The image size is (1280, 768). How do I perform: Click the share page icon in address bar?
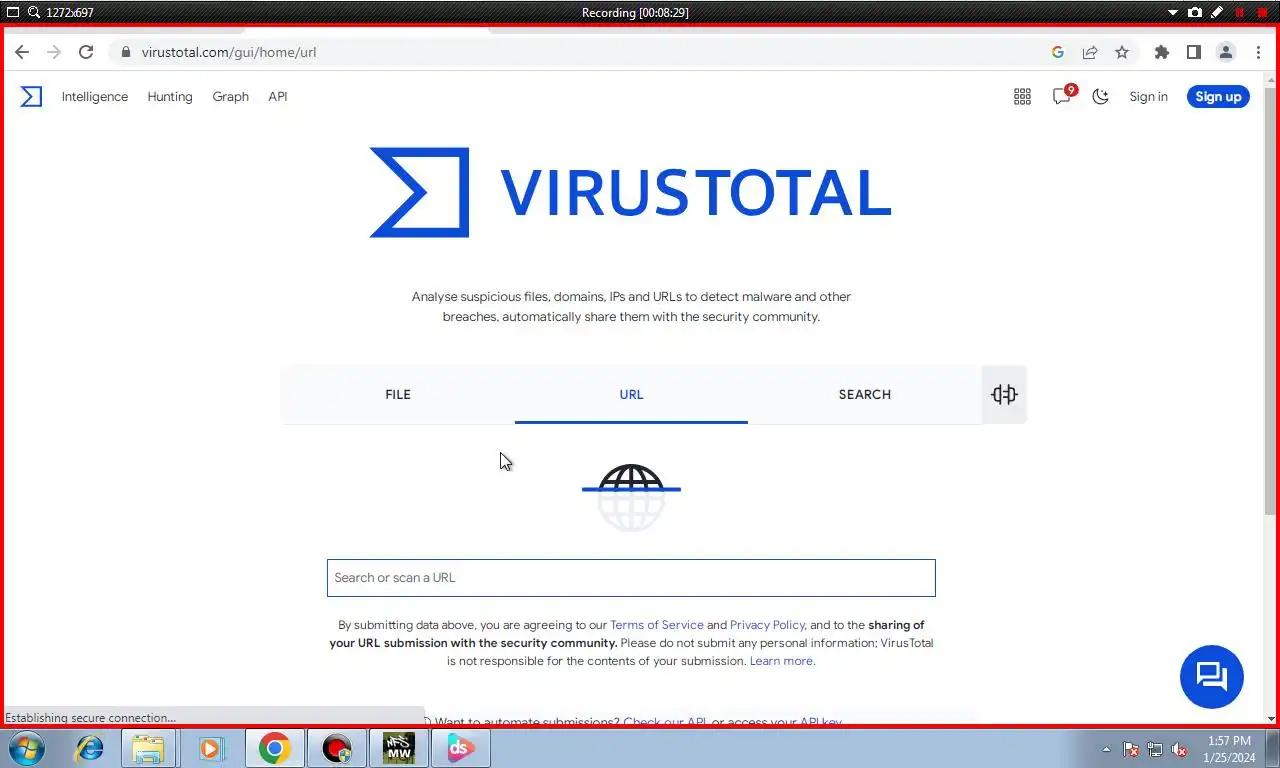1090,52
